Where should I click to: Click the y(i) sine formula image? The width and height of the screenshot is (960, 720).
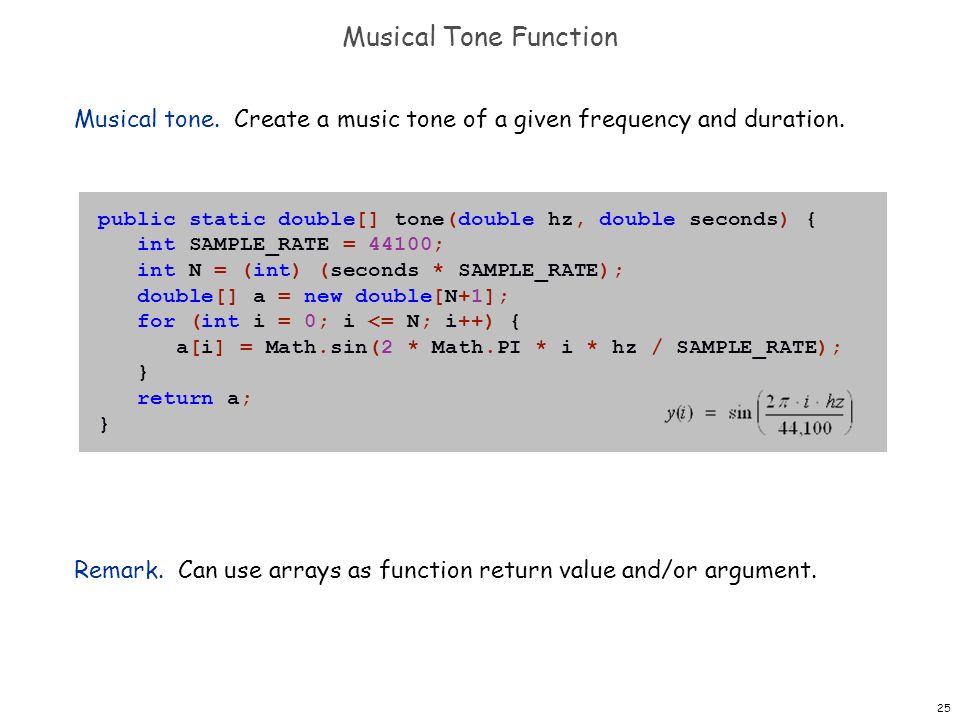pyautogui.click(x=759, y=413)
